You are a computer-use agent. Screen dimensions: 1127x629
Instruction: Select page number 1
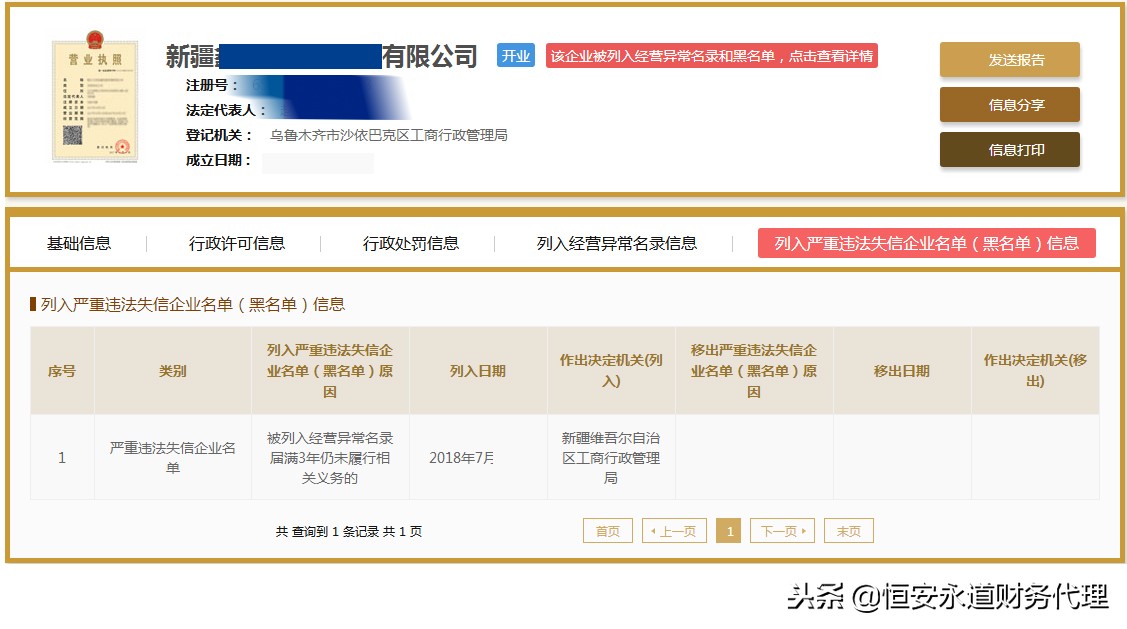click(x=729, y=530)
